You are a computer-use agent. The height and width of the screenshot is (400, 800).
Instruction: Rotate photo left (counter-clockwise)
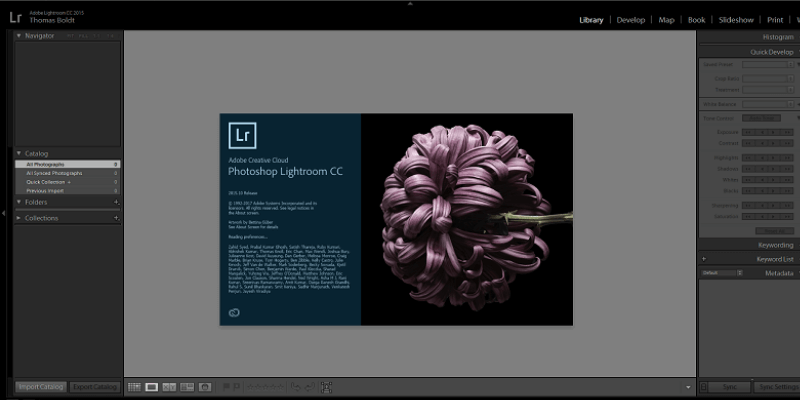pyautogui.click(x=295, y=387)
